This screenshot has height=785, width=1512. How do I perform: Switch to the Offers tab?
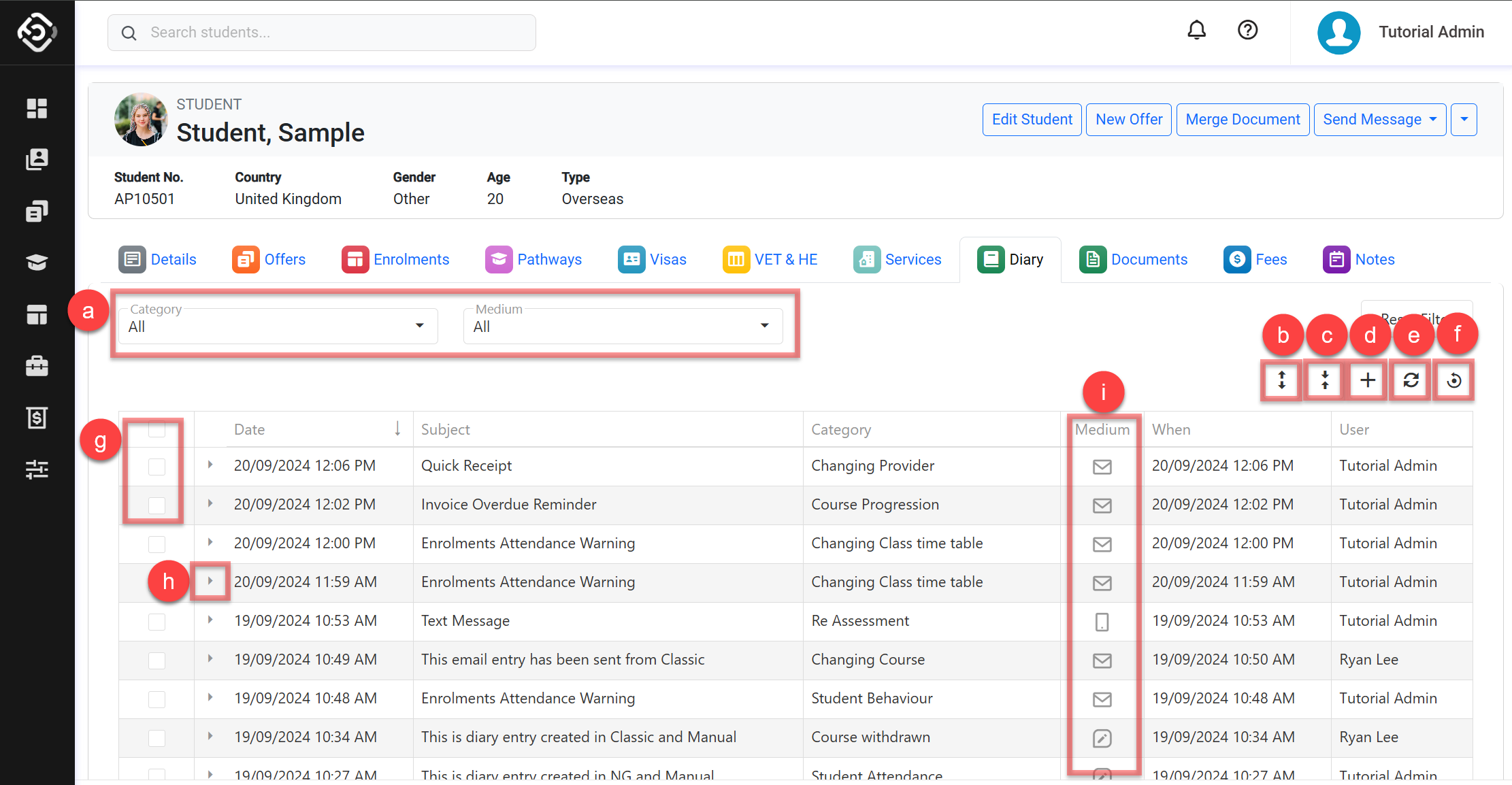tap(269, 259)
